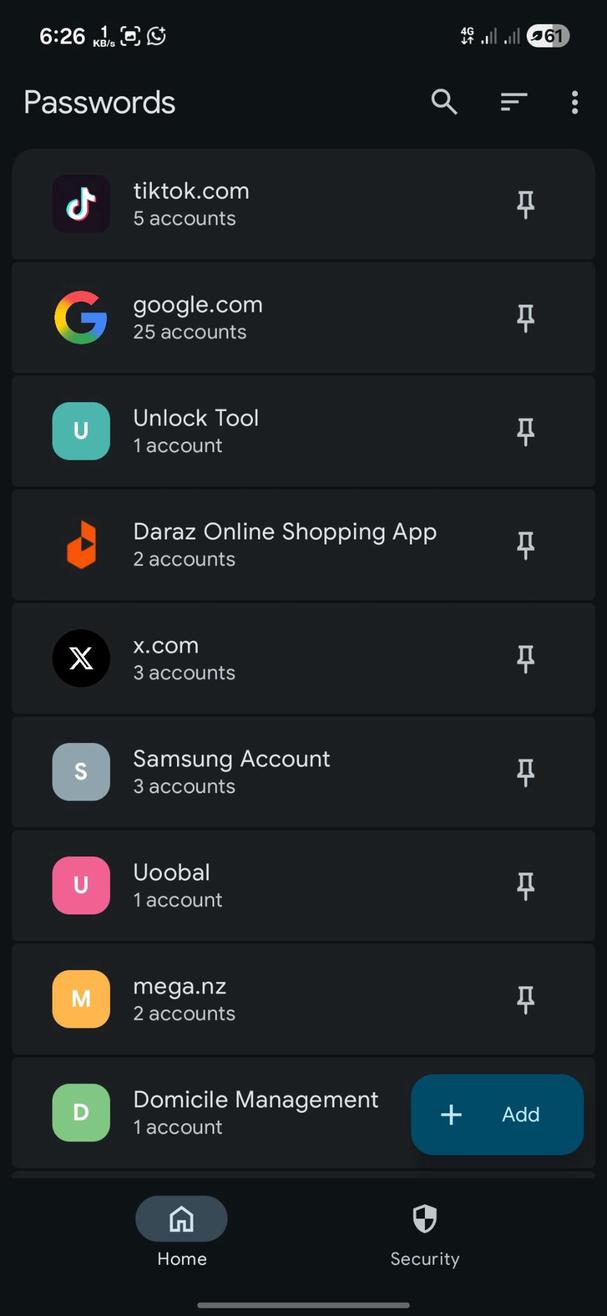Tap the TikTok logo icon
Viewport: 607px width, 1316px height.
81,204
